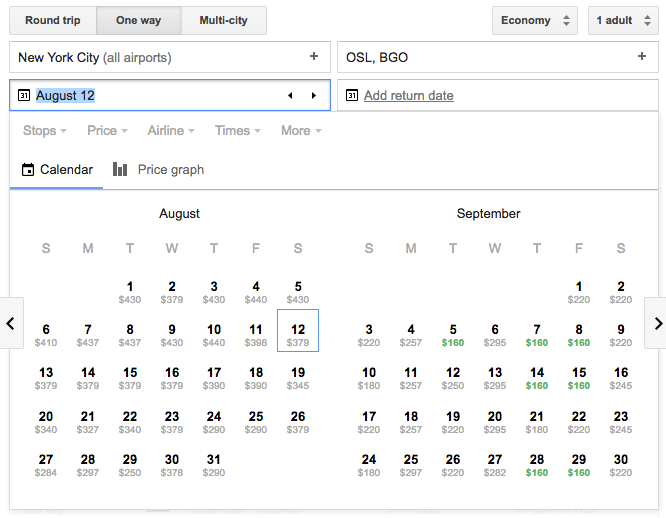The image size is (666, 518).
Task: Switch to Multi-city trip type
Action: pos(224,20)
